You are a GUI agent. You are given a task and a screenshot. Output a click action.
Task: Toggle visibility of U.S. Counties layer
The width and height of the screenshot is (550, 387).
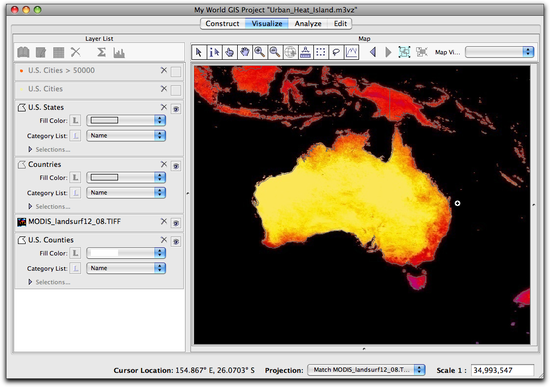pyautogui.click(x=176, y=242)
